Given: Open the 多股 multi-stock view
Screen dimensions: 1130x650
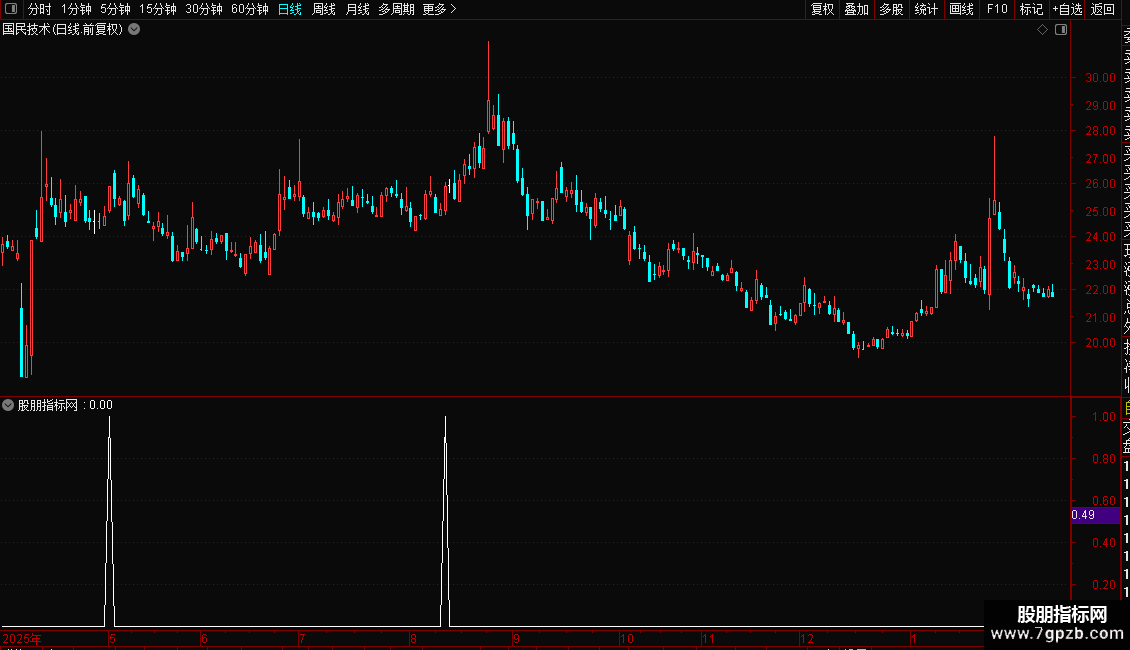Looking at the screenshot, I should (891, 9).
